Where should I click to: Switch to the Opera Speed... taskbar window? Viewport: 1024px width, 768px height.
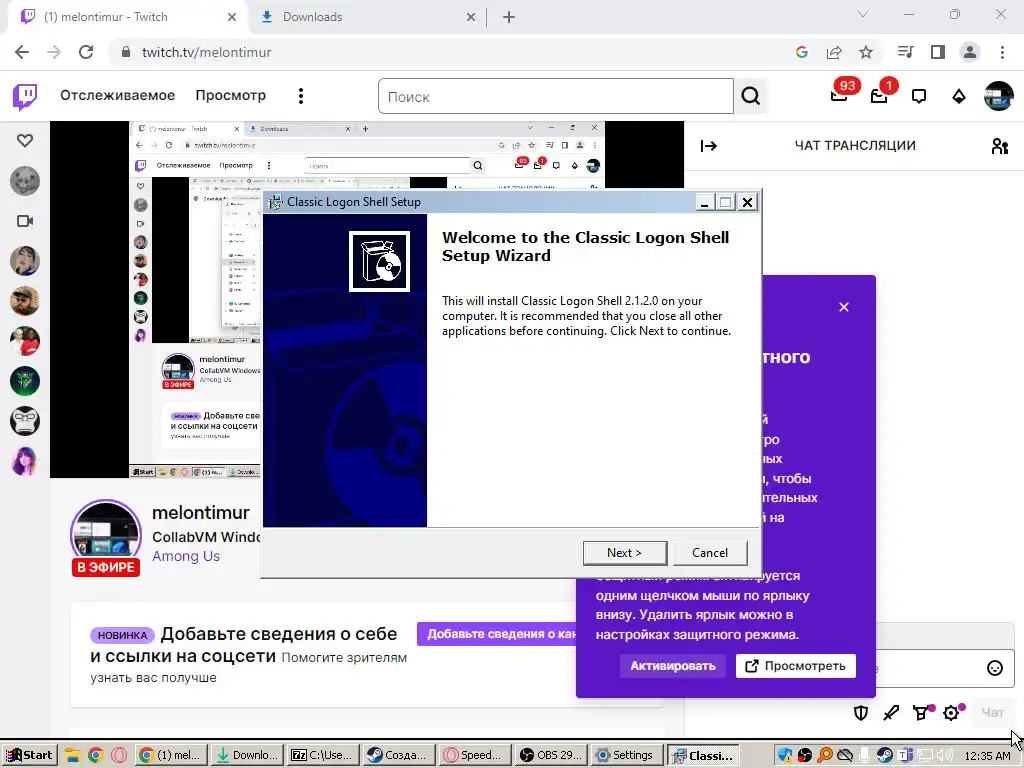click(475, 756)
